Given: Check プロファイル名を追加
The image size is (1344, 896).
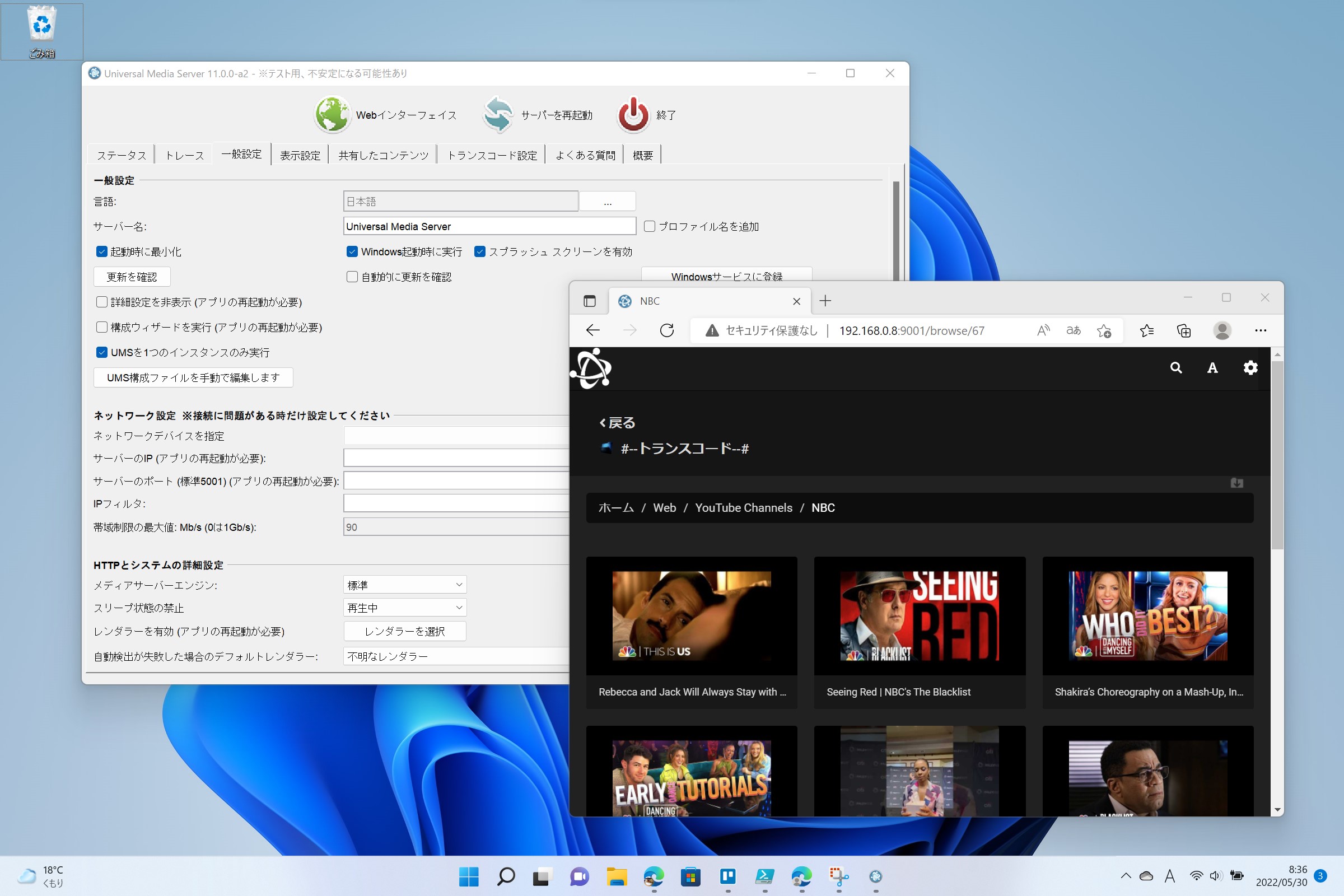Looking at the screenshot, I should pyautogui.click(x=650, y=226).
